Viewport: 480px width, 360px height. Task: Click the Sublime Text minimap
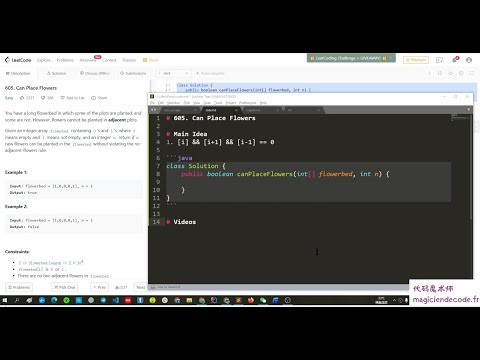point(460,118)
